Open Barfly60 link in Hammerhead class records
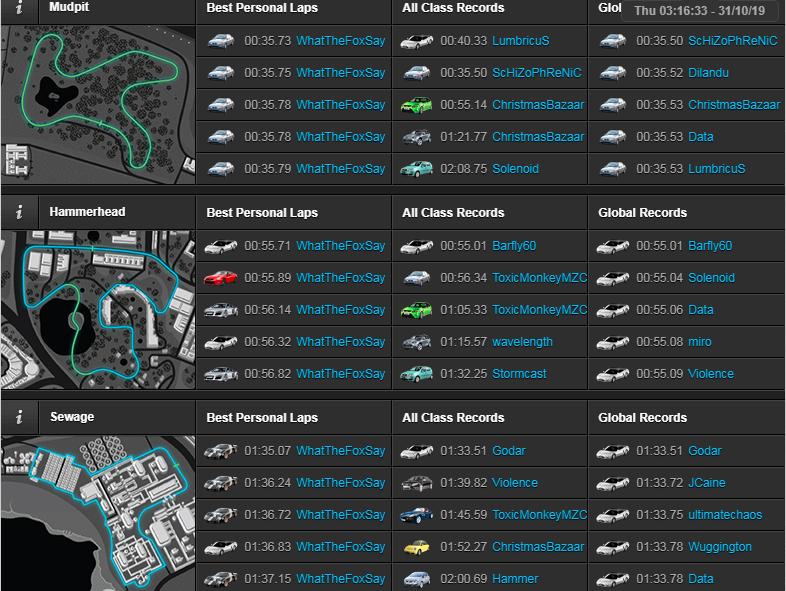The width and height of the screenshot is (786, 591). 514,246
